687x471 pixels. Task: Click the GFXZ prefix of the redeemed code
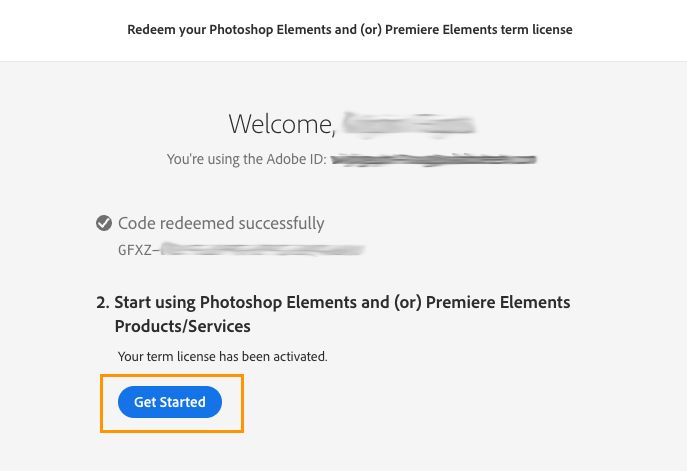(x=135, y=250)
